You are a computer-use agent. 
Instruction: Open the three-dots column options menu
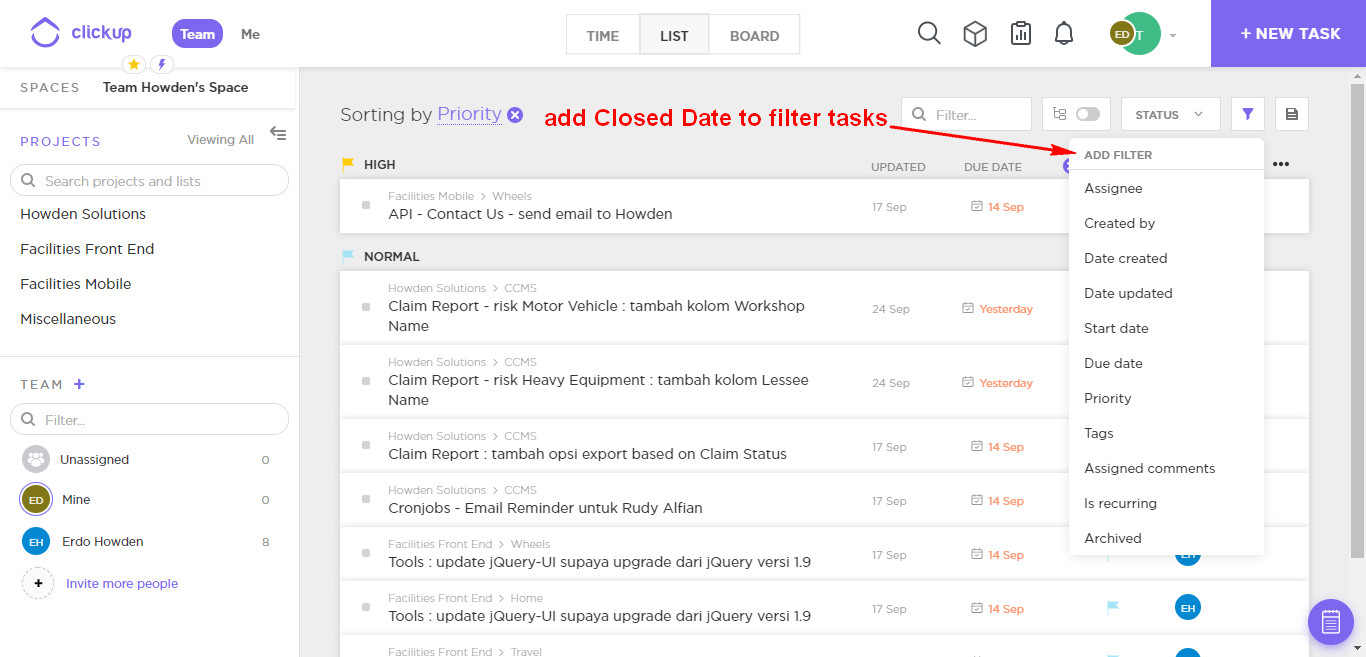point(1281,164)
